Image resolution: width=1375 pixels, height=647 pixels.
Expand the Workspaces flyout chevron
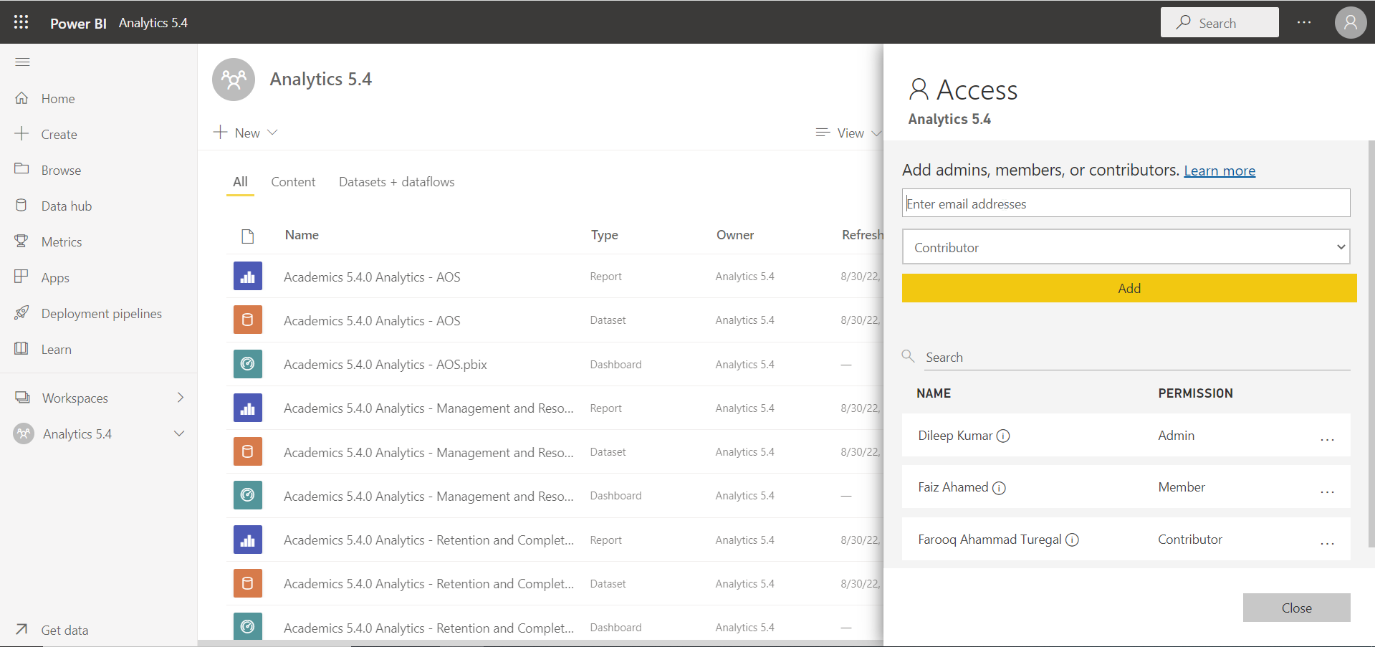180,398
